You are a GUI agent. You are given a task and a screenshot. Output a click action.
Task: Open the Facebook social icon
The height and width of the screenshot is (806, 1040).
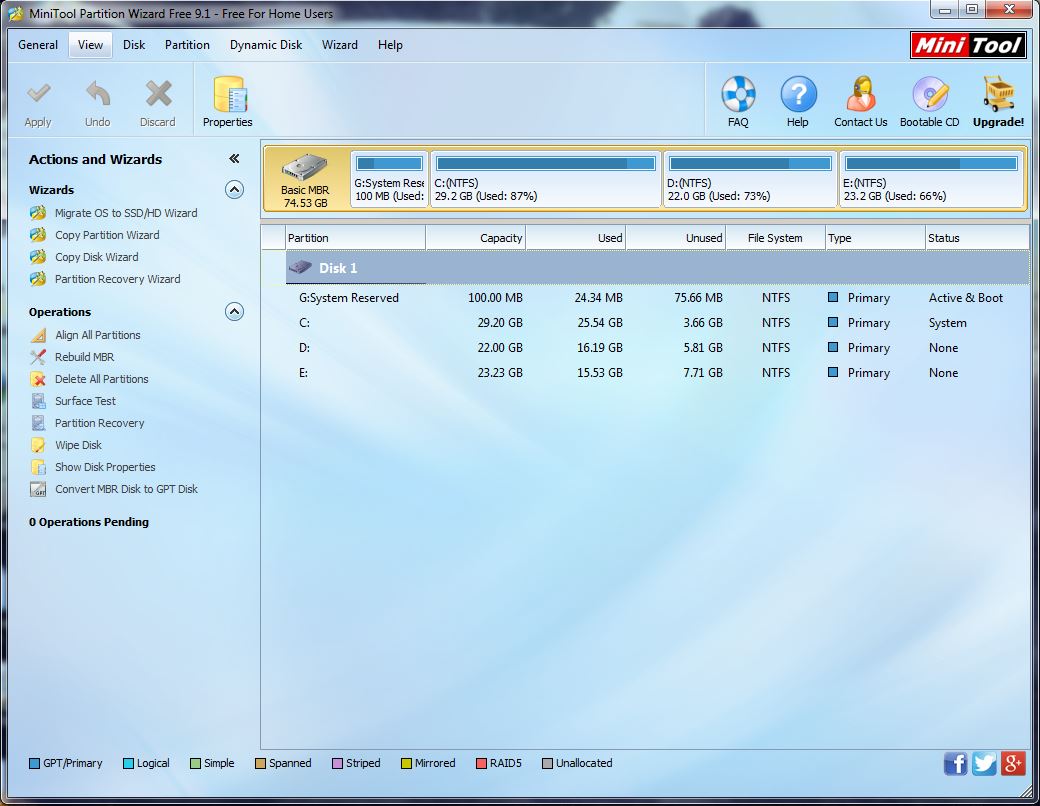[956, 764]
